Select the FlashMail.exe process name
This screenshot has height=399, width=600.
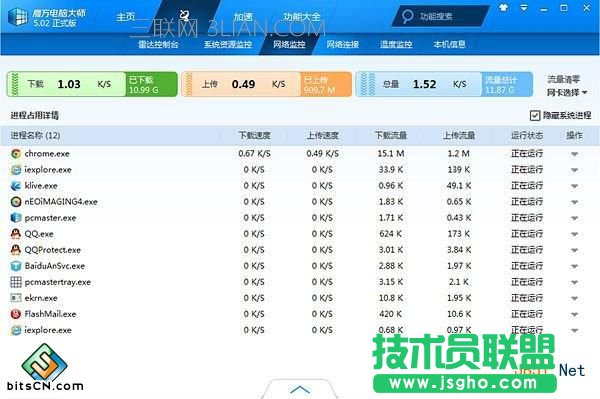50,314
